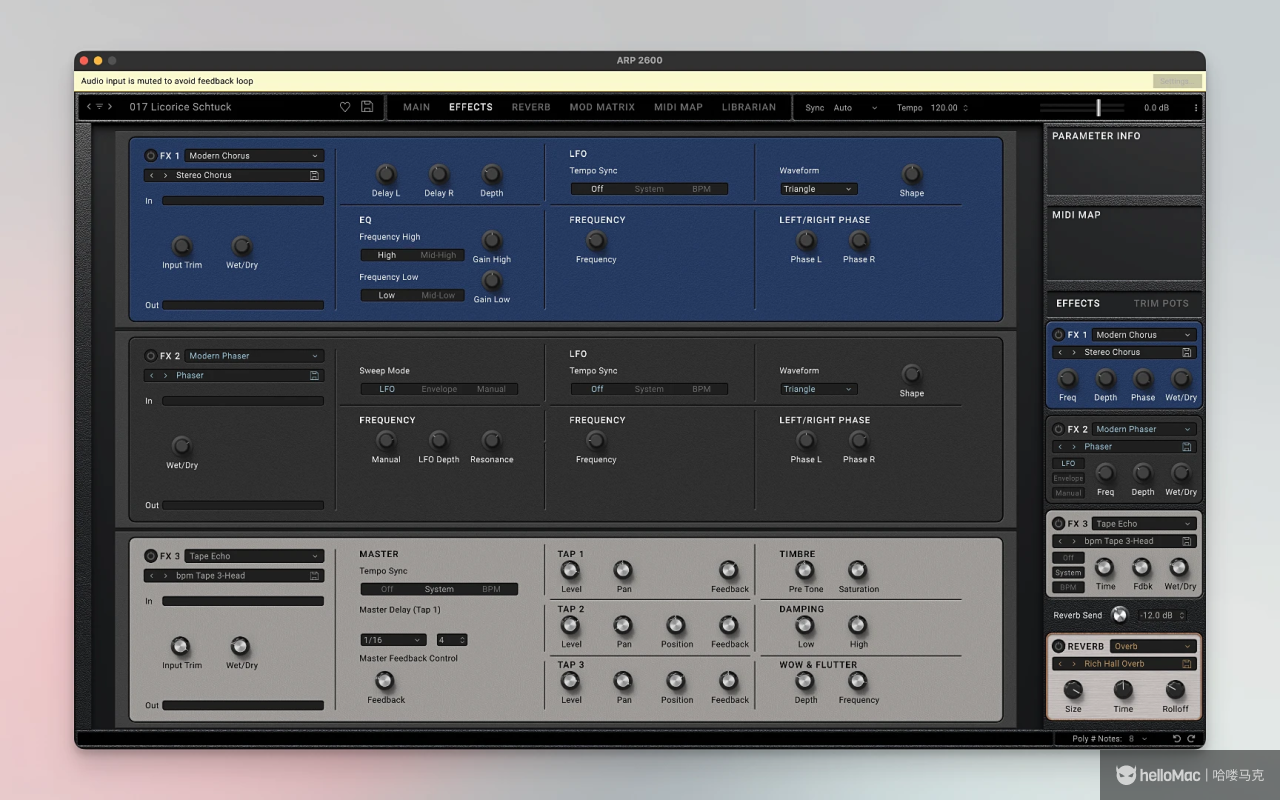This screenshot has width=1280, height=800.
Task: Open the LIBRARIAN tab
Action: click(x=749, y=107)
